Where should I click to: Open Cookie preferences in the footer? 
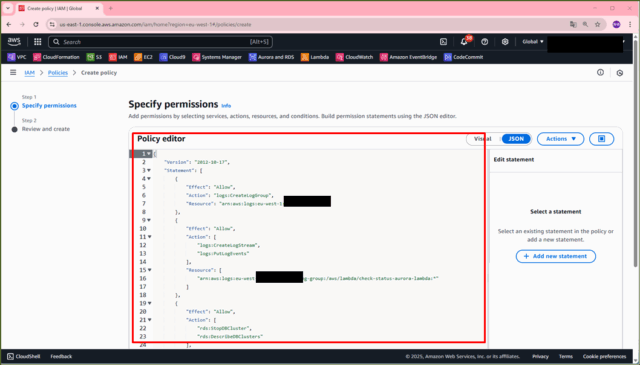[604, 356]
